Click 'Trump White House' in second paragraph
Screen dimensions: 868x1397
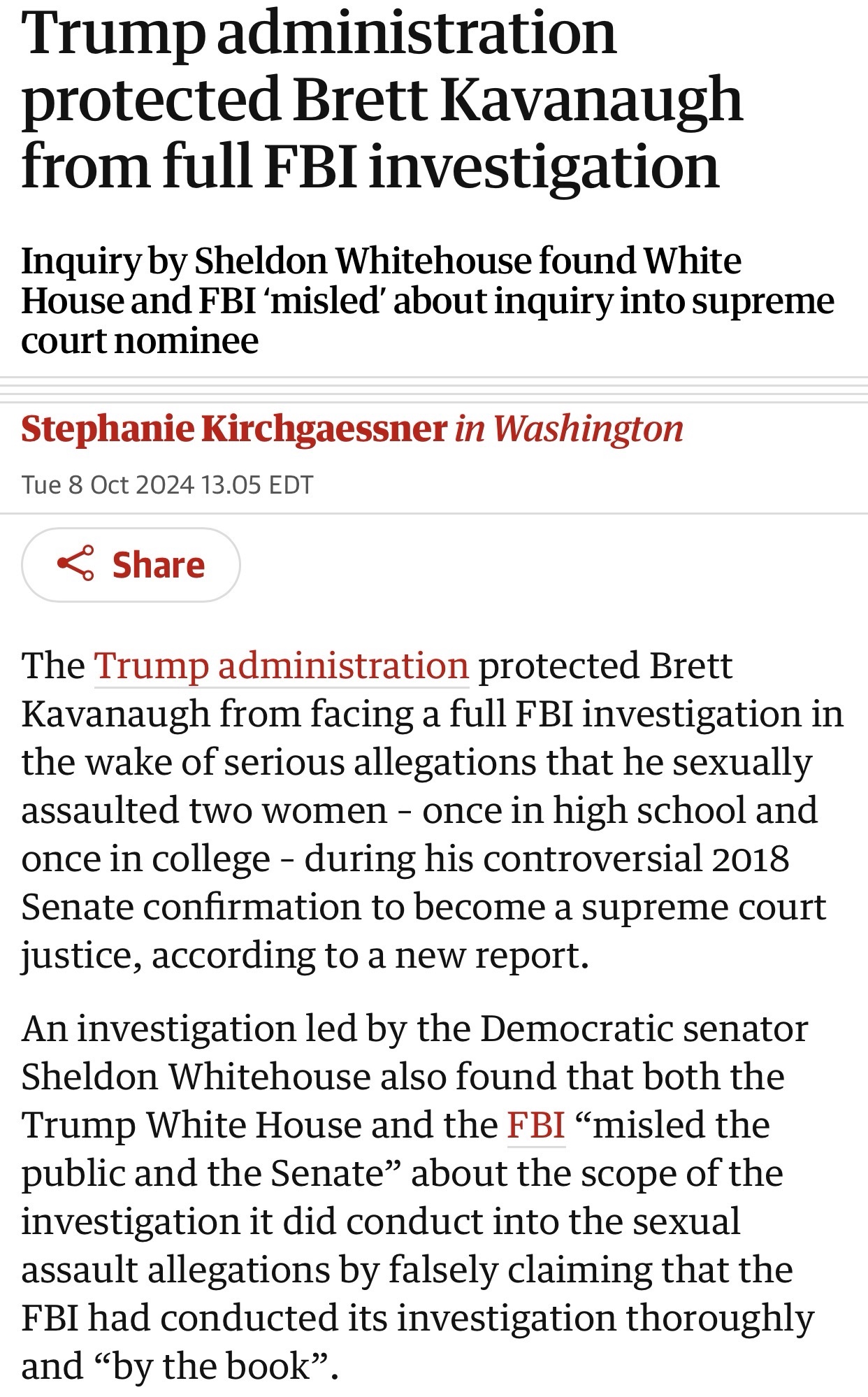click(191, 1125)
